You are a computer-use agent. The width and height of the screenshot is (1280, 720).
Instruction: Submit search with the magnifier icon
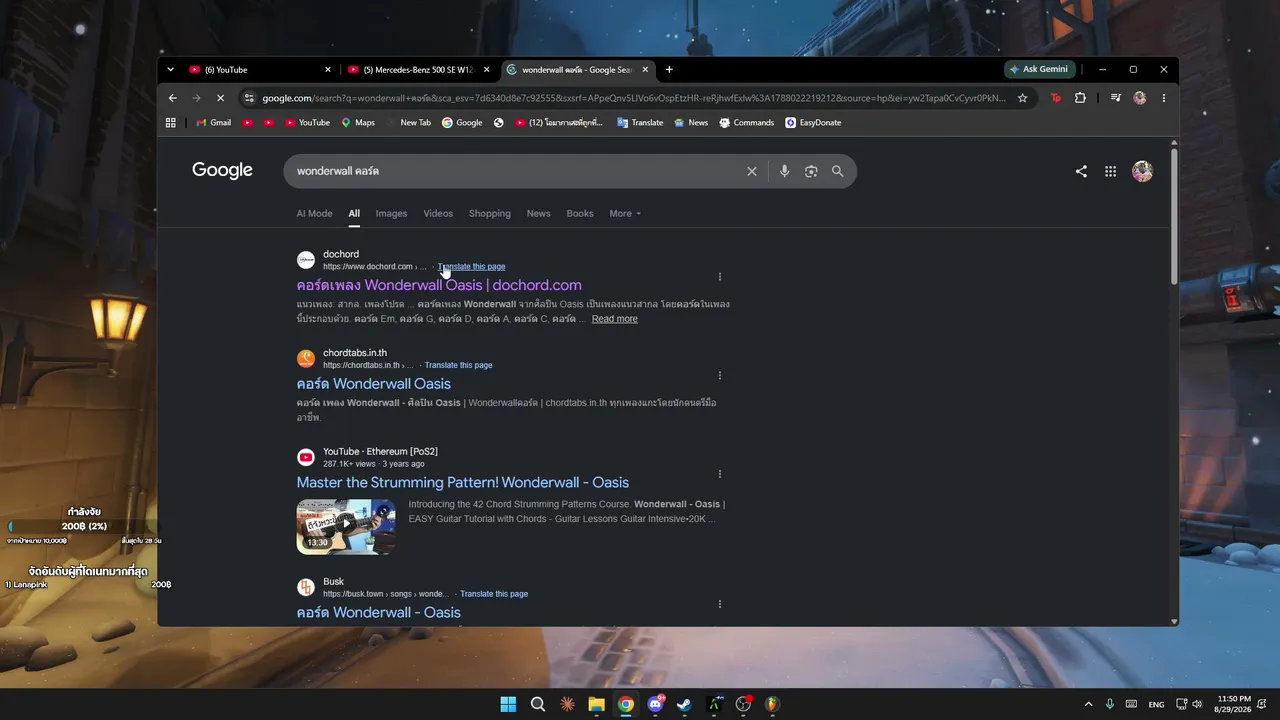pyautogui.click(x=838, y=171)
